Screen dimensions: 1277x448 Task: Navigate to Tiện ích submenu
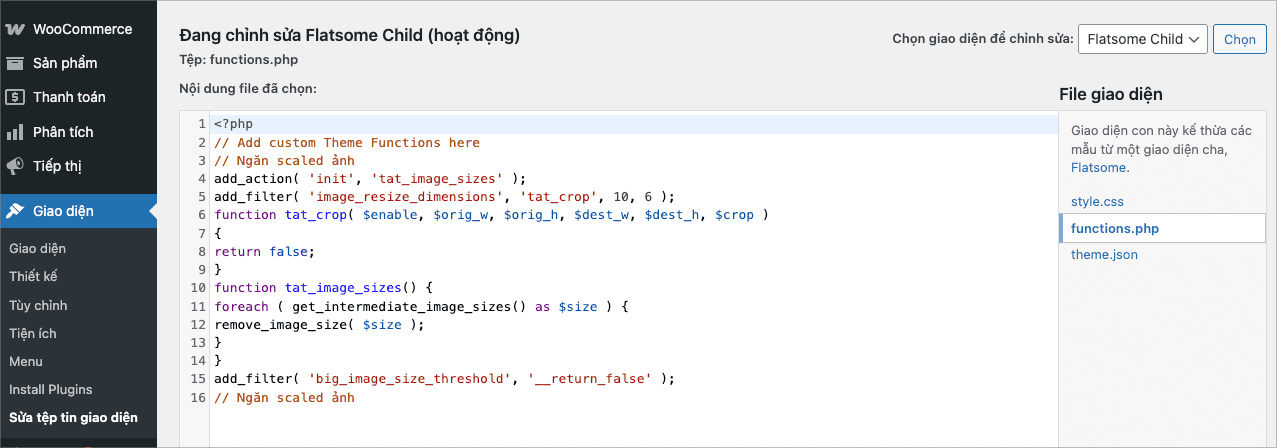32,333
